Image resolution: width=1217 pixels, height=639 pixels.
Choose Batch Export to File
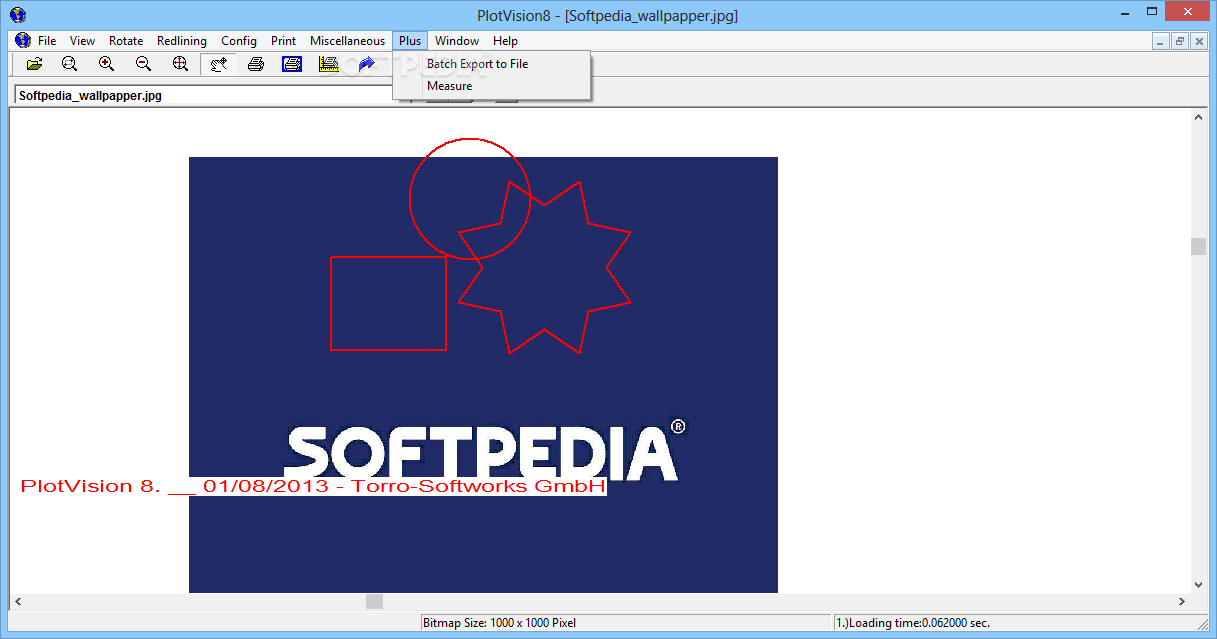492,64
